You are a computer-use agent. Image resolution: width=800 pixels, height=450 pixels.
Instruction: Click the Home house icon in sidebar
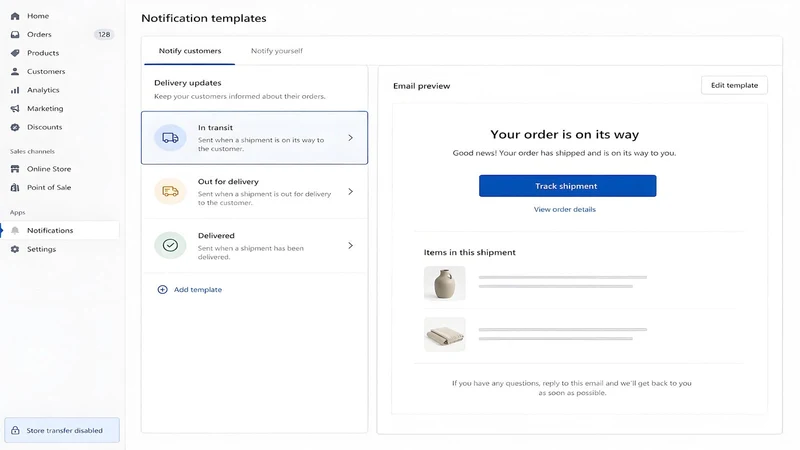pyautogui.click(x=15, y=16)
